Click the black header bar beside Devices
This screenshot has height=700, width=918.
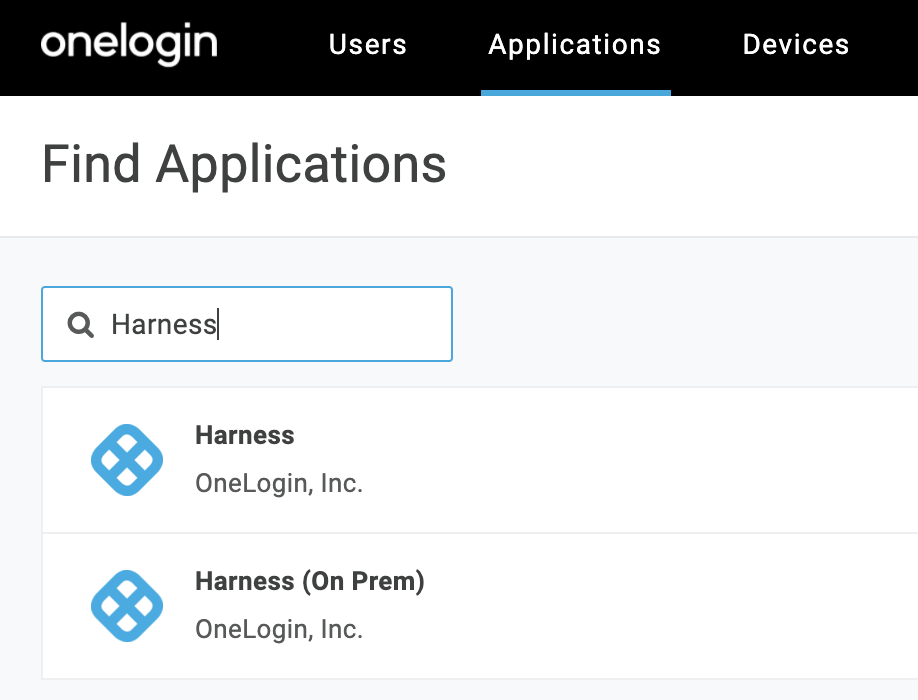click(x=885, y=45)
